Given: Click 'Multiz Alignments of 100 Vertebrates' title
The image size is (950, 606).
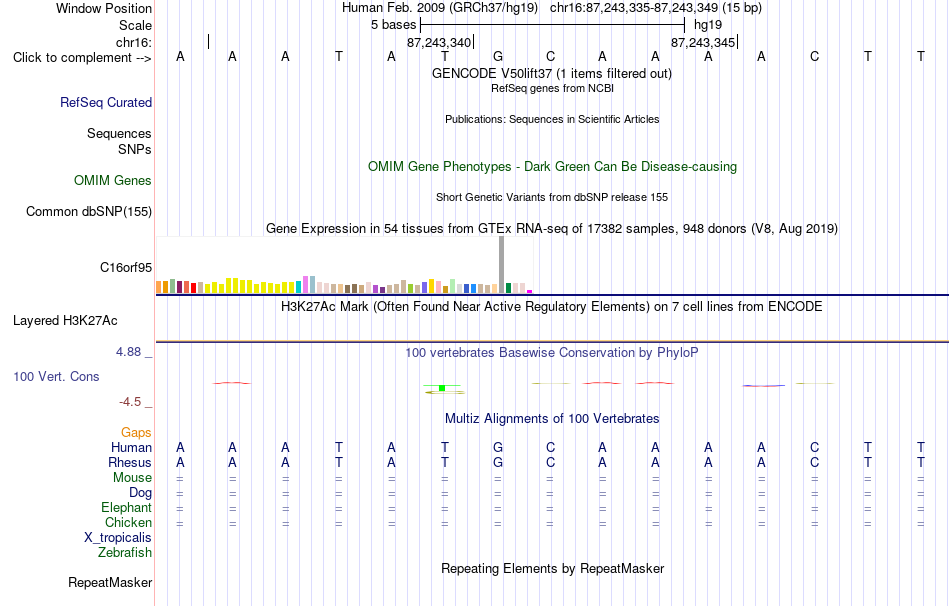Looking at the screenshot, I should (552, 419).
